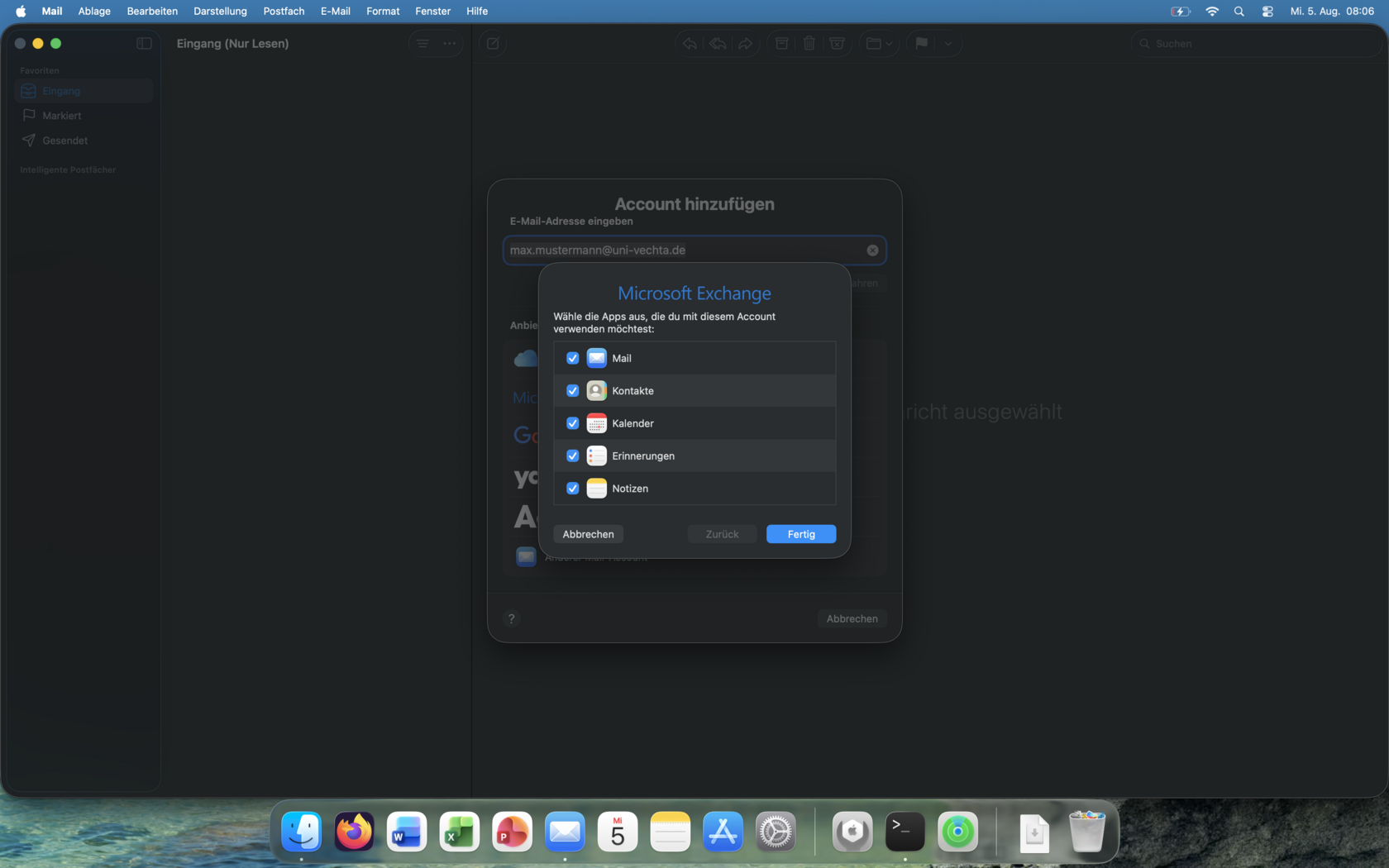1389x868 pixels.
Task: Open the Ablage menu
Action: [x=94, y=11]
